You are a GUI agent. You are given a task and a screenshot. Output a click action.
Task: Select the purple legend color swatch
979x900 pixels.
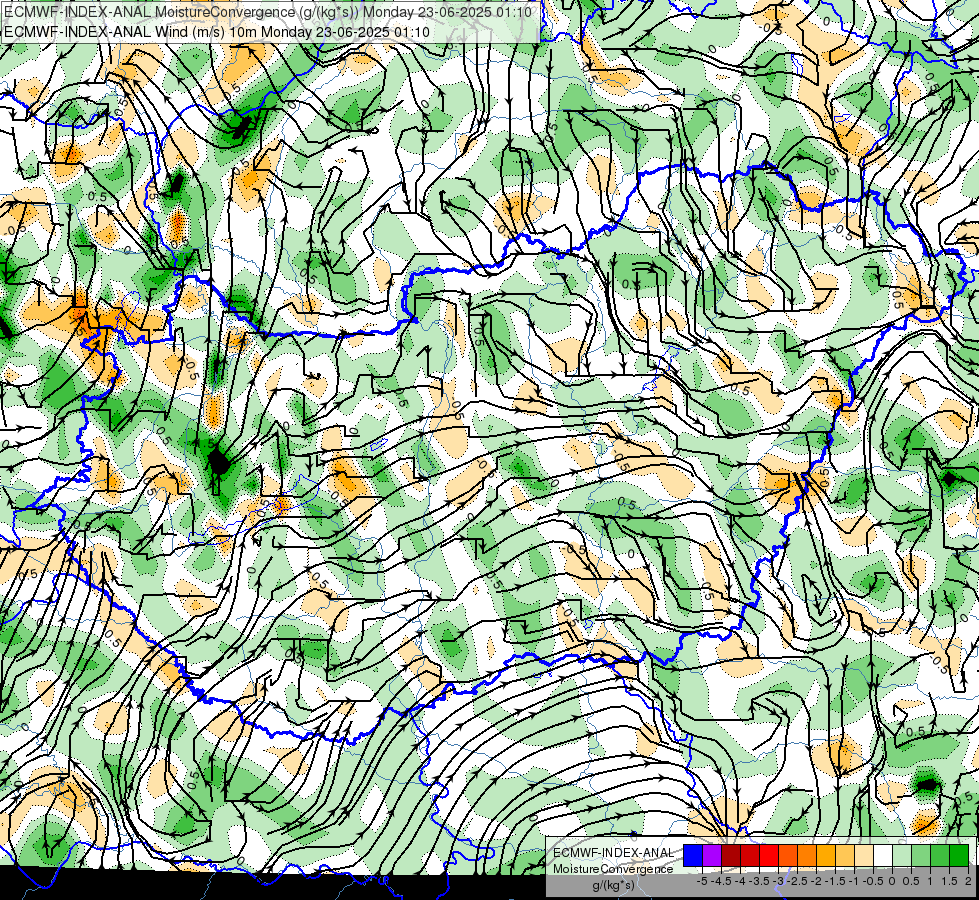(712, 855)
